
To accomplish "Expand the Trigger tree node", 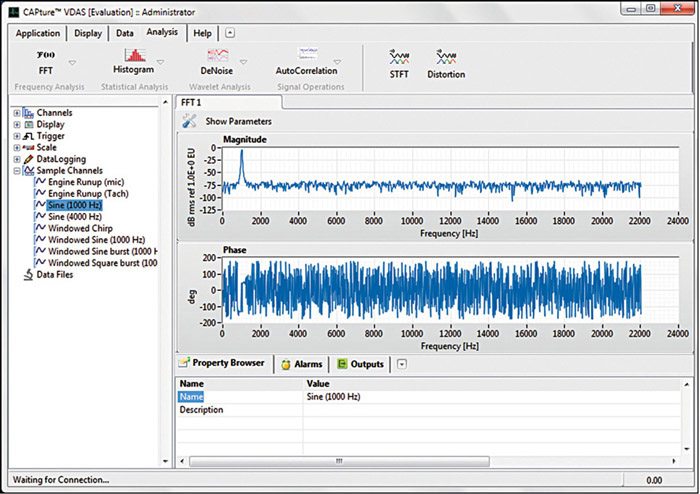I will click(17, 136).
